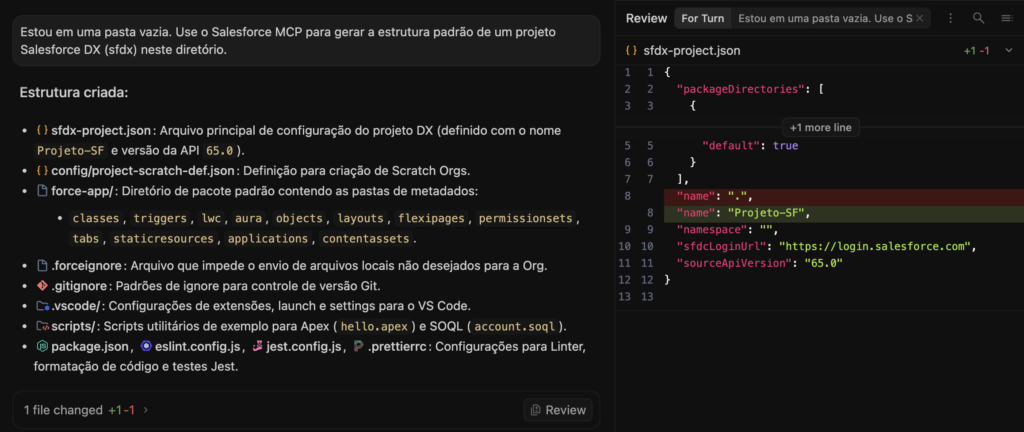Click the git icon before .gitignore
1024x432 pixels.
42,286
